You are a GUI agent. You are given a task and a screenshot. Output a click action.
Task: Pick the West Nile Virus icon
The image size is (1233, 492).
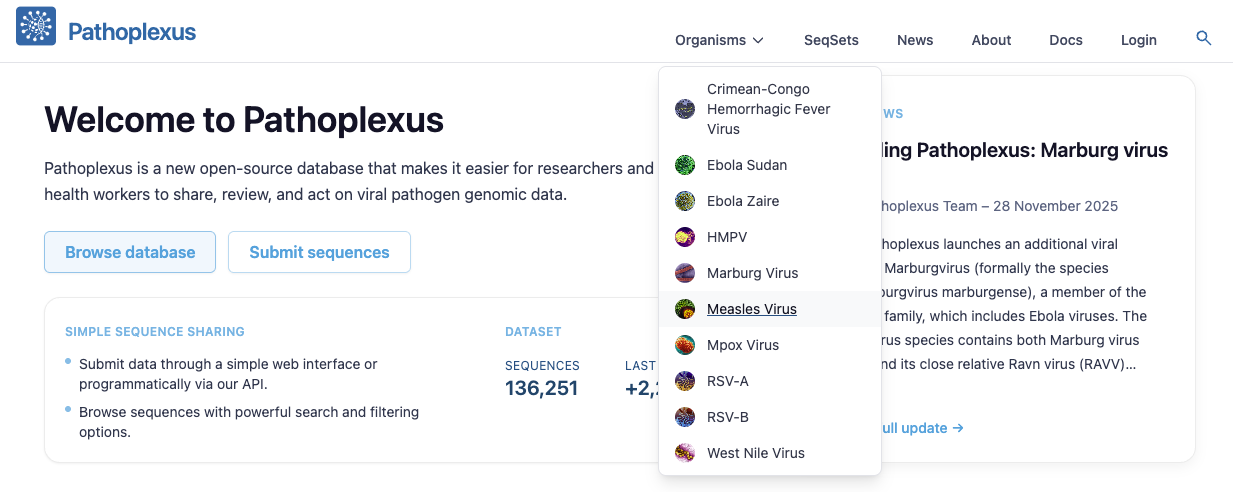(x=685, y=453)
